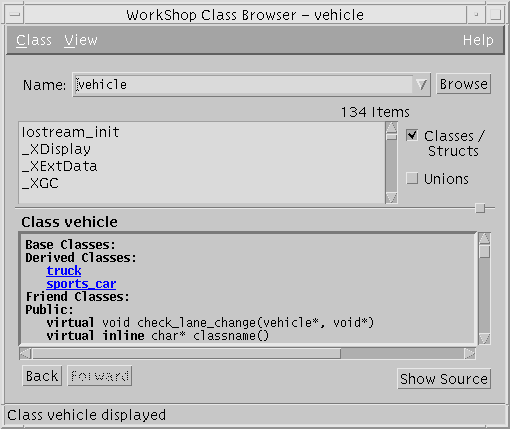Viewport: 510px width, 429px height.
Task: Click the Name input field containing vehicle
Action: click(x=243, y=85)
